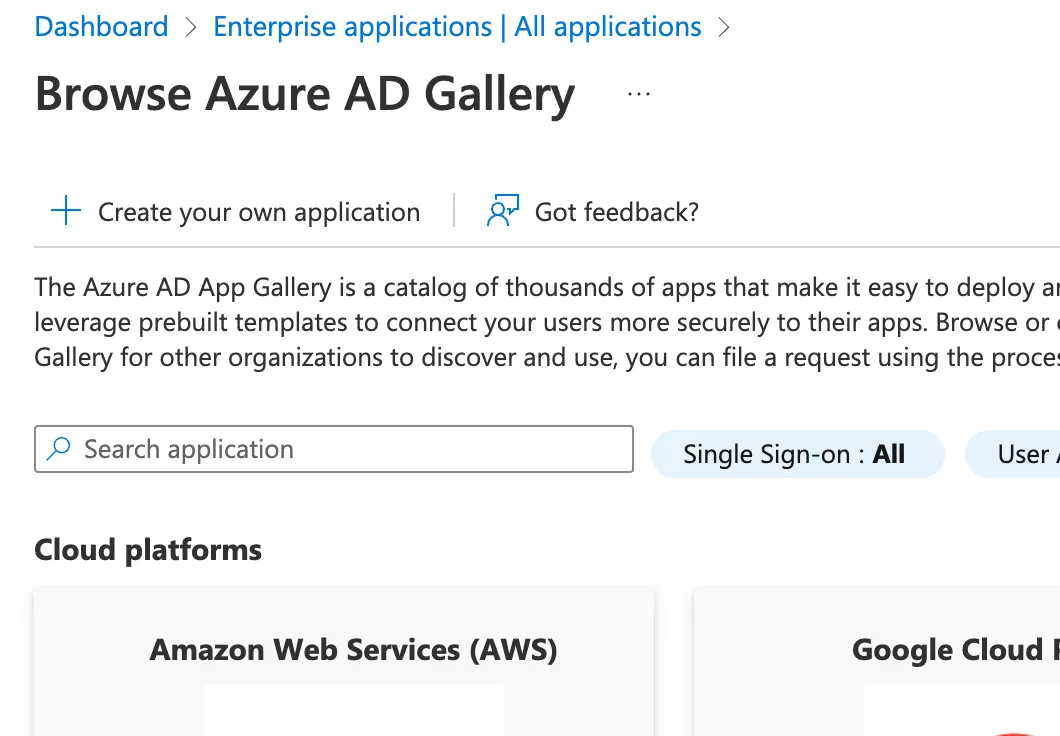Image resolution: width=1060 pixels, height=736 pixels.
Task: Click the feedback person icon
Action: pyautogui.click(x=503, y=210)
